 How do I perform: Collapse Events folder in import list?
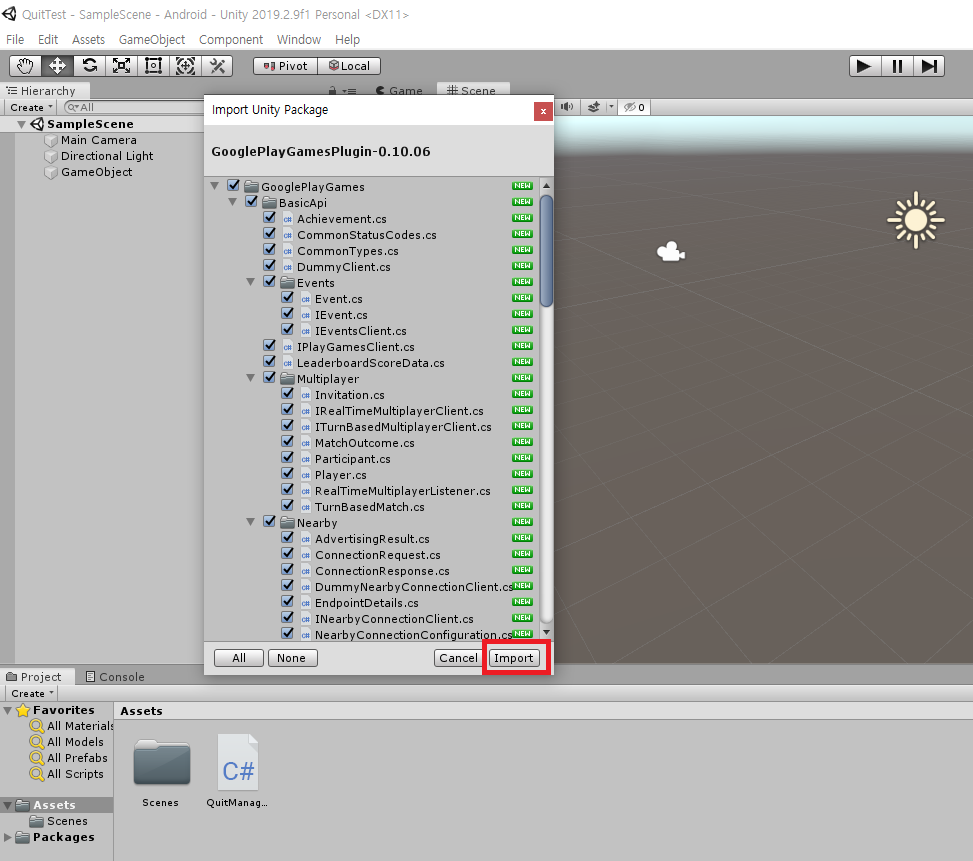[x=251, y=282]
